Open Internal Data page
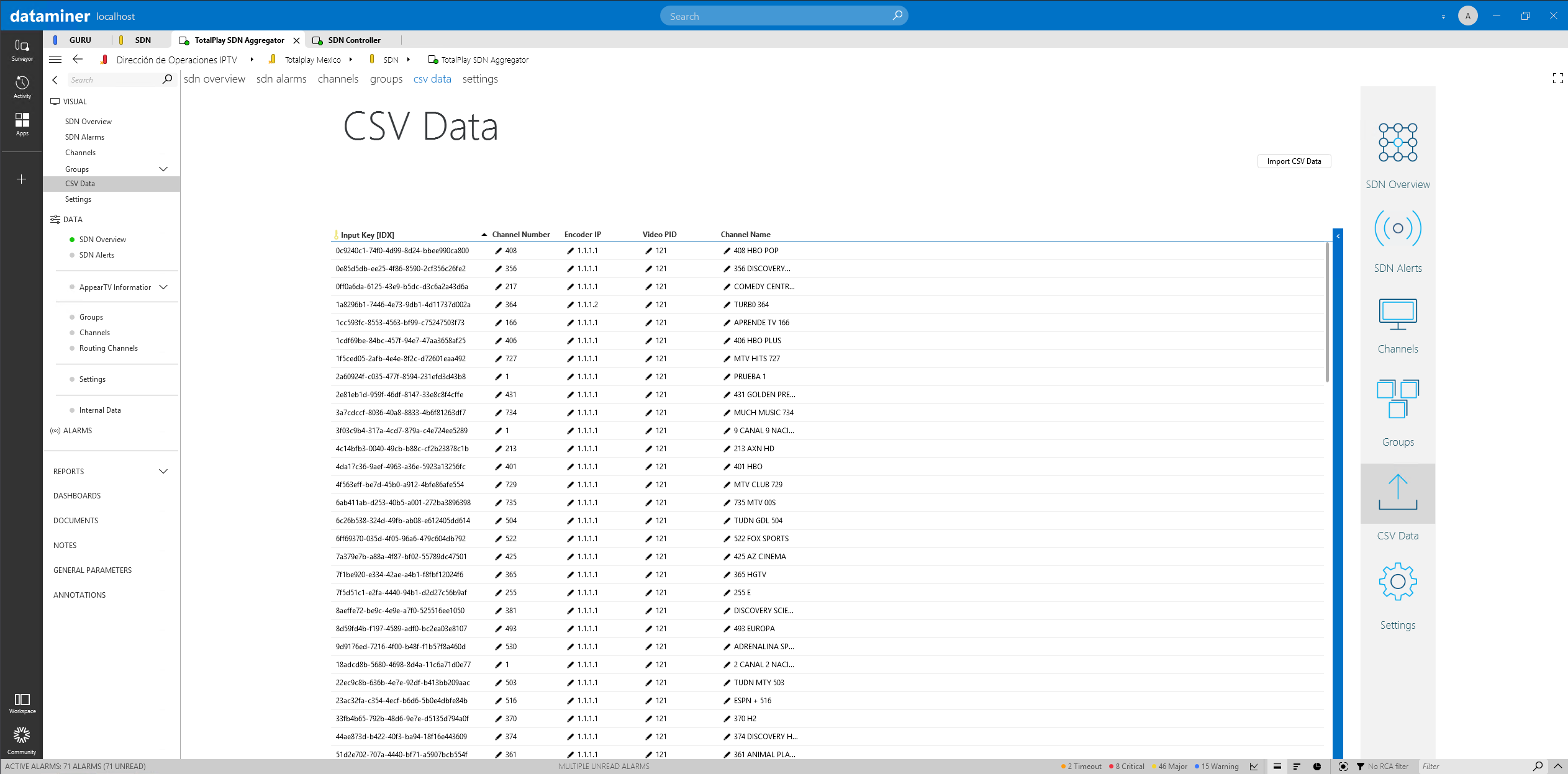This screenshot has height=774, width=1568. pyautogui.click(x=100, y=410)
